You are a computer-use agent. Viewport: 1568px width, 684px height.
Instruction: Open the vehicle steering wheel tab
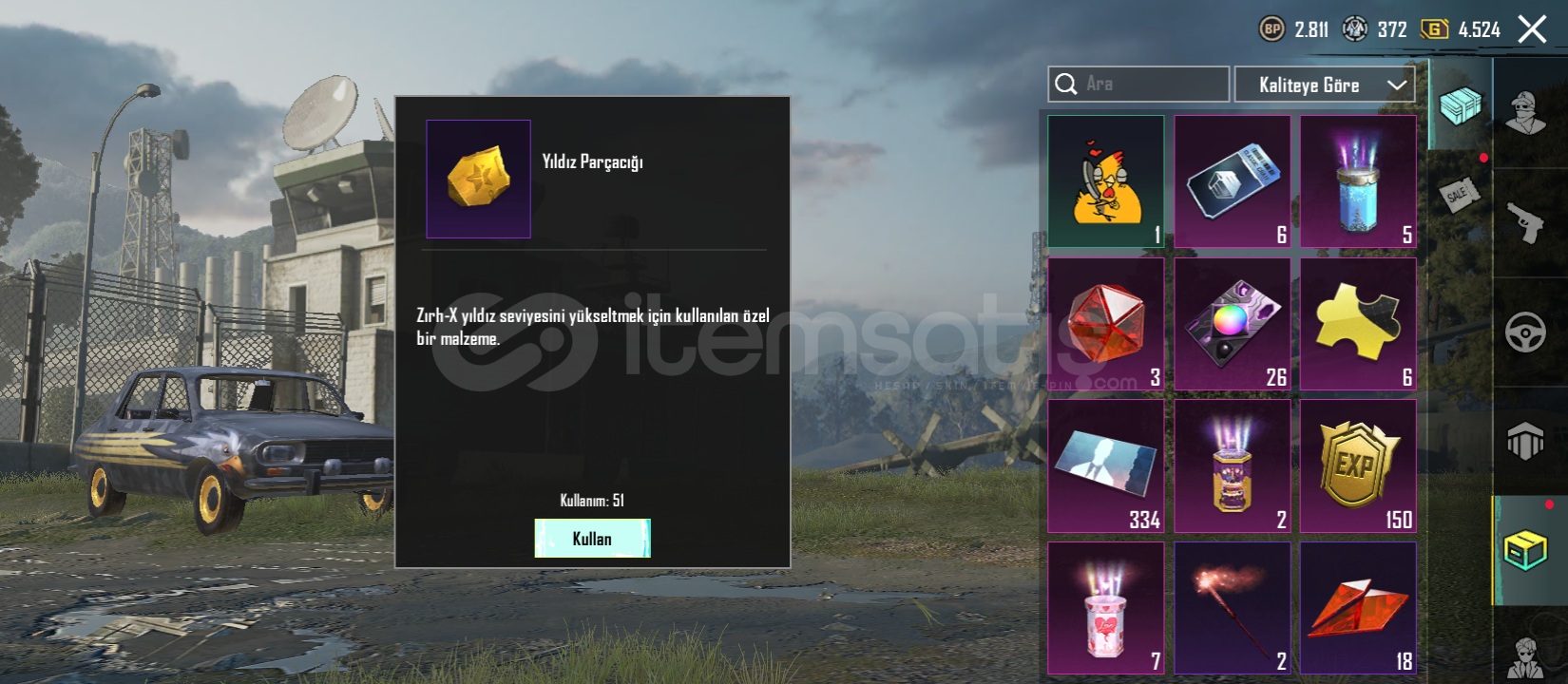pyautogui.click(x=1525, y=332)
